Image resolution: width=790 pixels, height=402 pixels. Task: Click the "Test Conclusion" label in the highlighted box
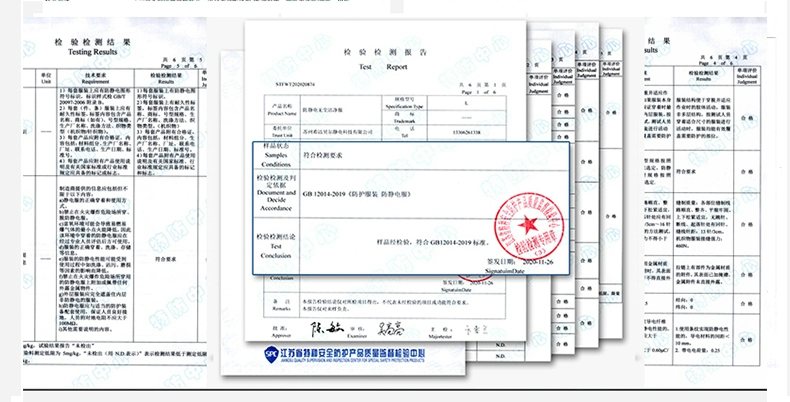[276, 251]
